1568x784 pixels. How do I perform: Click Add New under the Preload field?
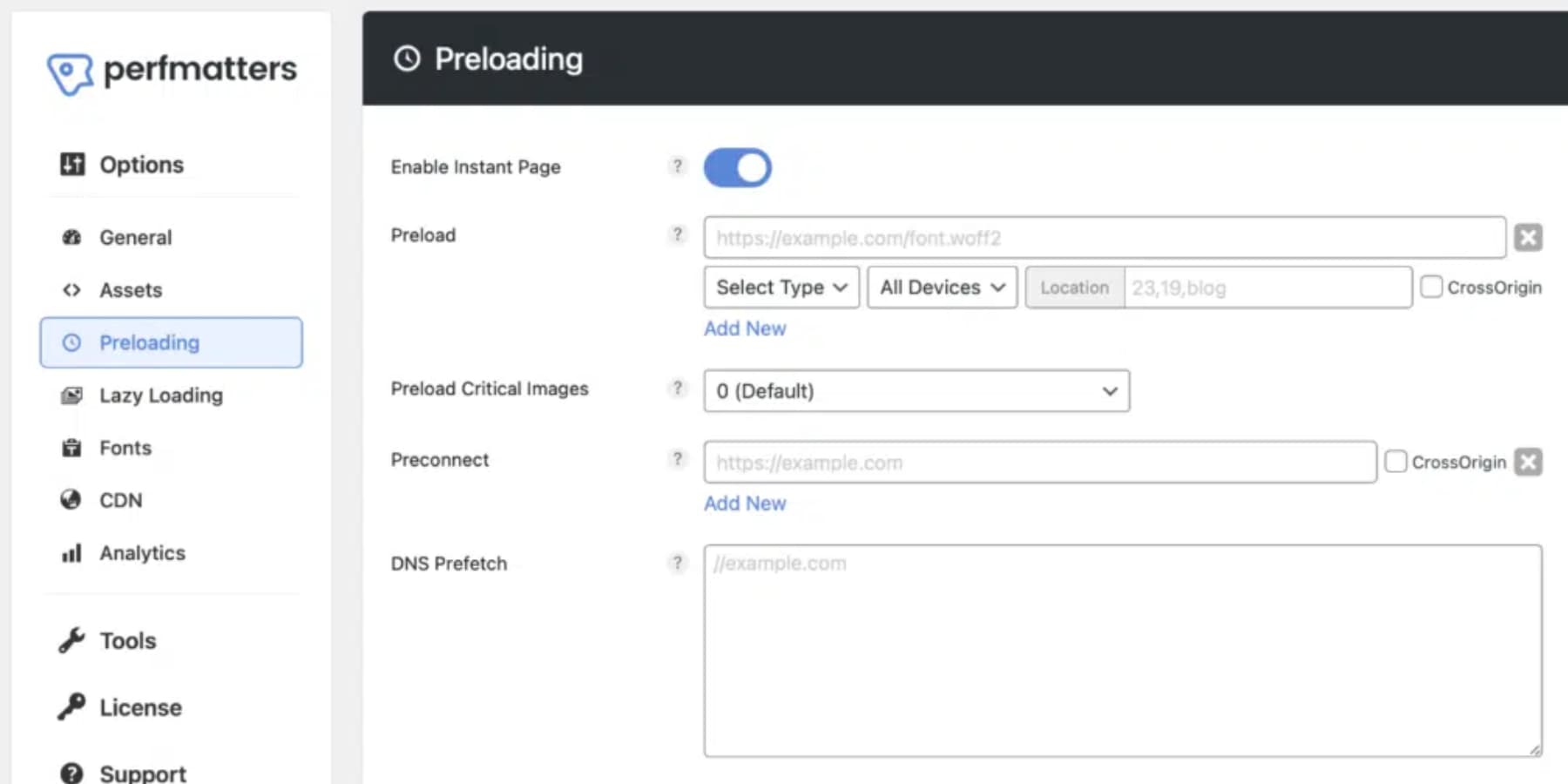(745, 328)
